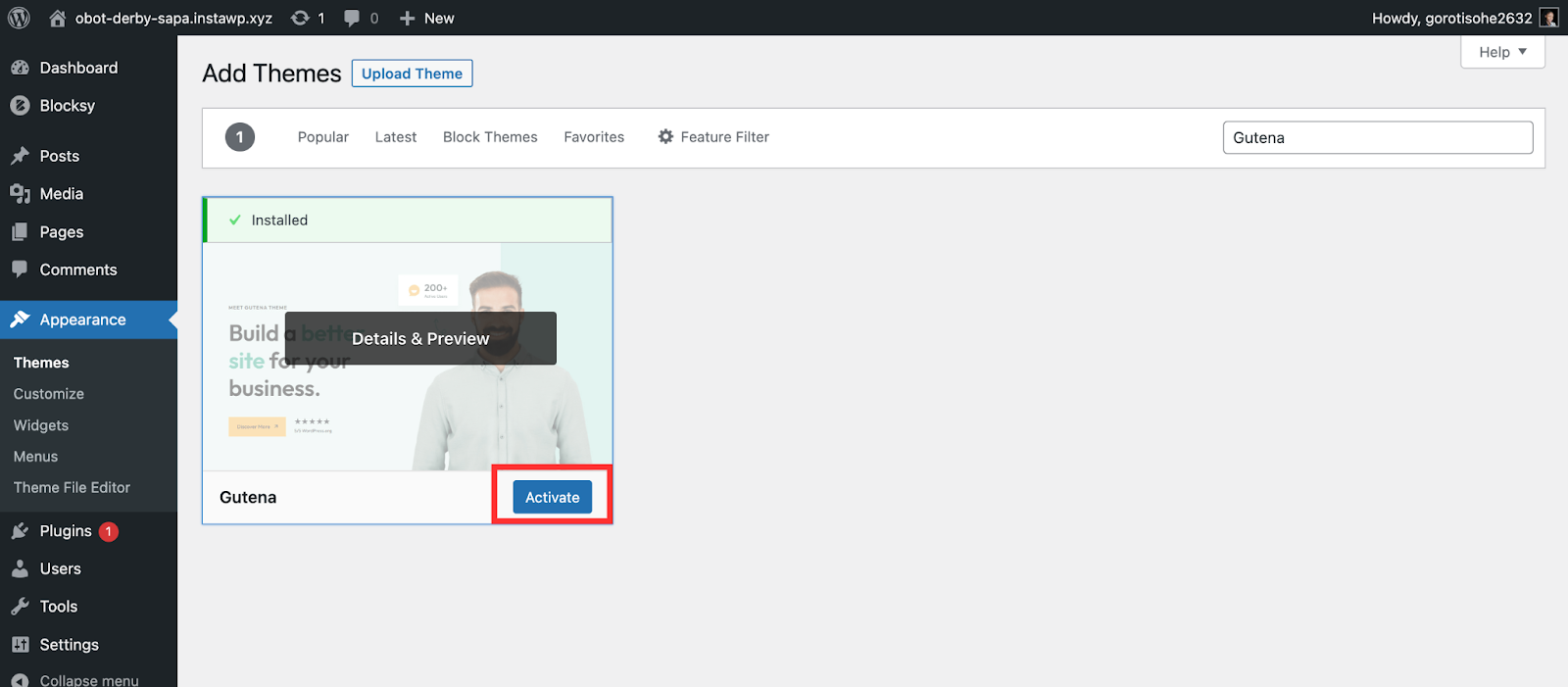Click the Media sidebar icon
The height and width of the screenshot is (687, 1568).
(20, 194)
